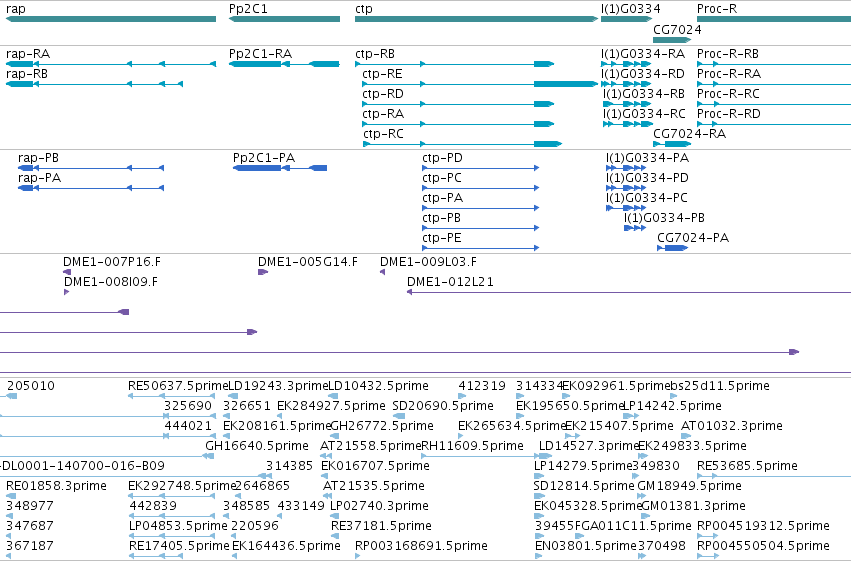Click the DME1-009L03.F clone label
This screenshot has height=561, width=851.
[x=428, y=262]
